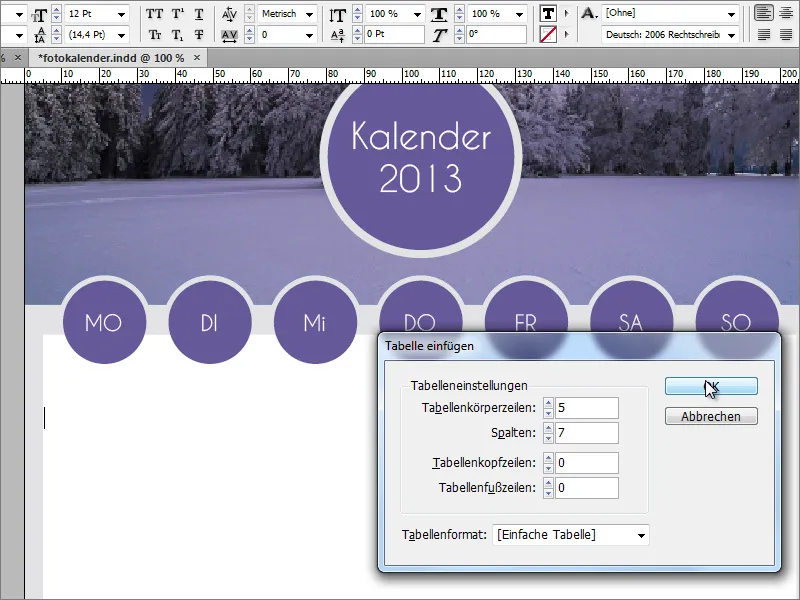The image size is (800, 600).
Task: Open the tracking value dropdown
Action: [x=309, y=35]
